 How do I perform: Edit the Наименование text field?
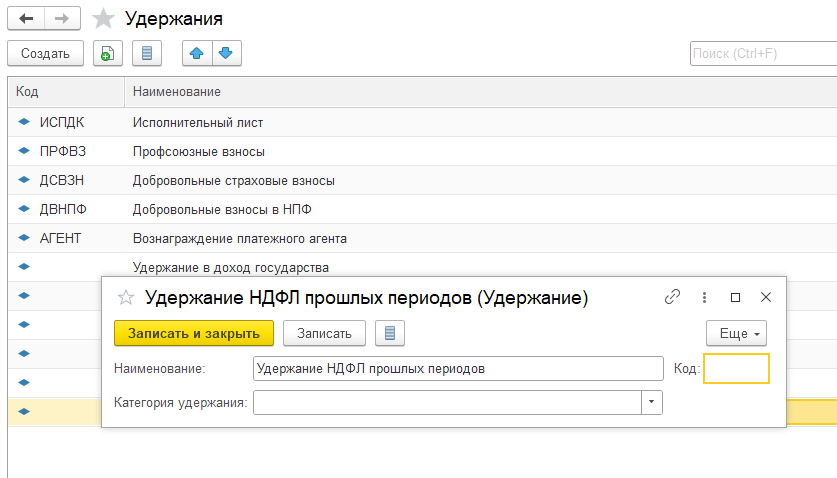coord(458,369)
